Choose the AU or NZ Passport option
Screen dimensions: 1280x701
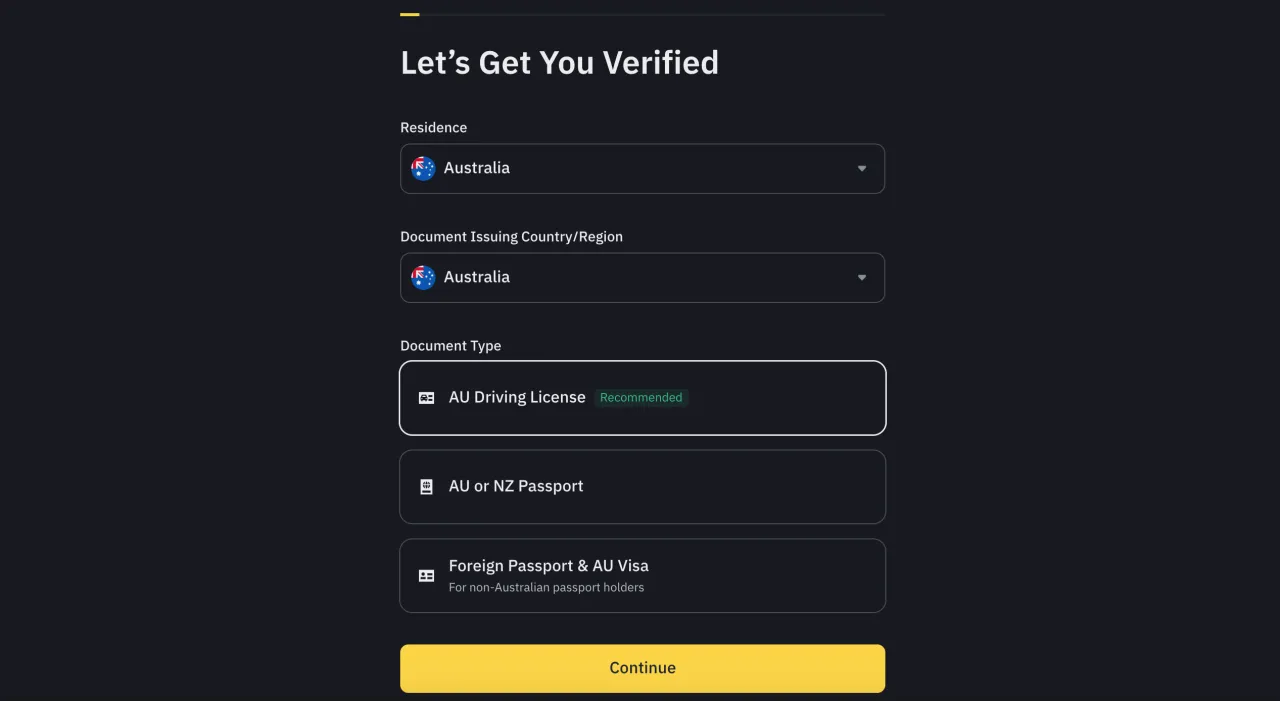point(642,487)
